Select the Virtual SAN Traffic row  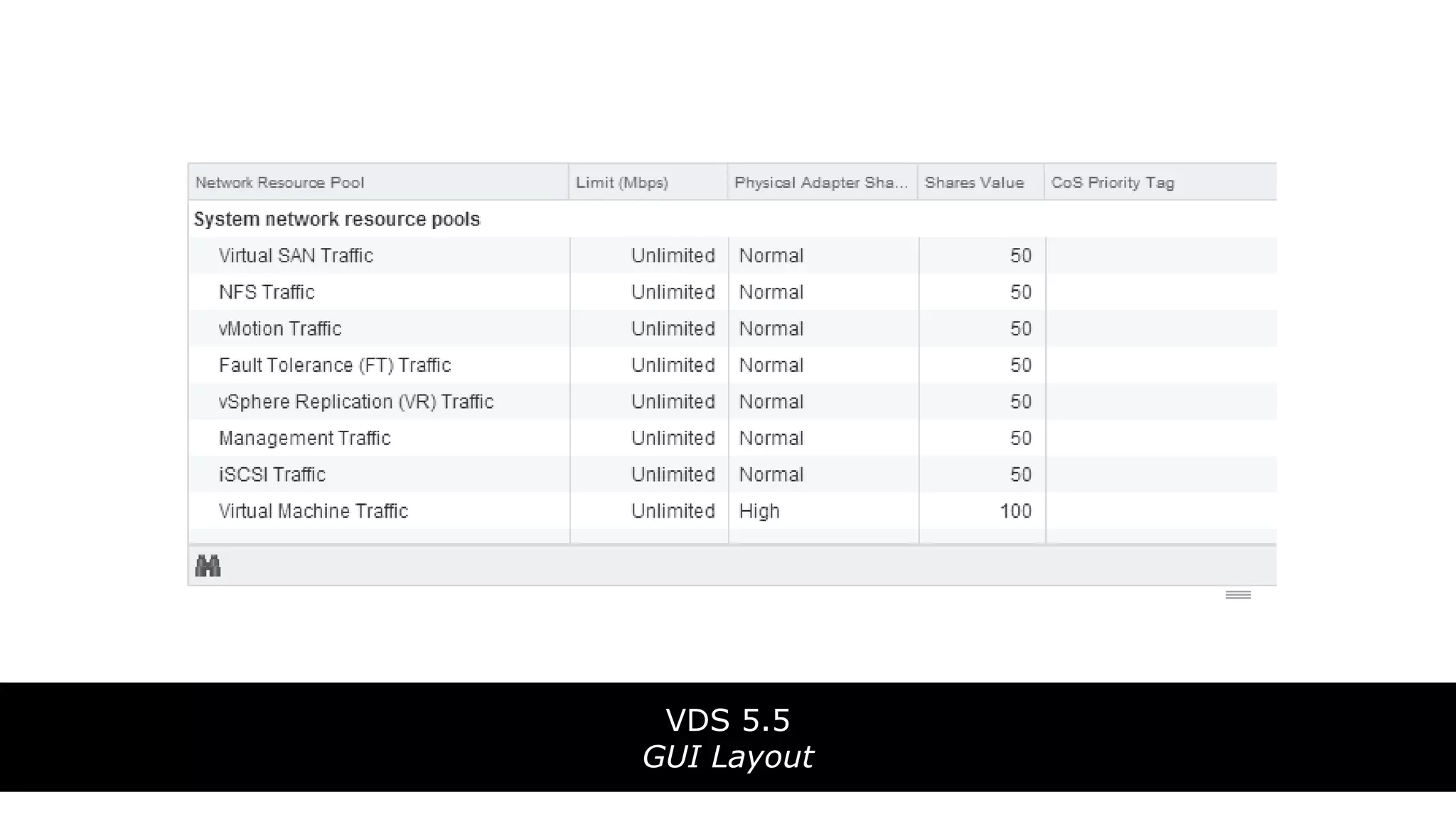click(732, 255)
